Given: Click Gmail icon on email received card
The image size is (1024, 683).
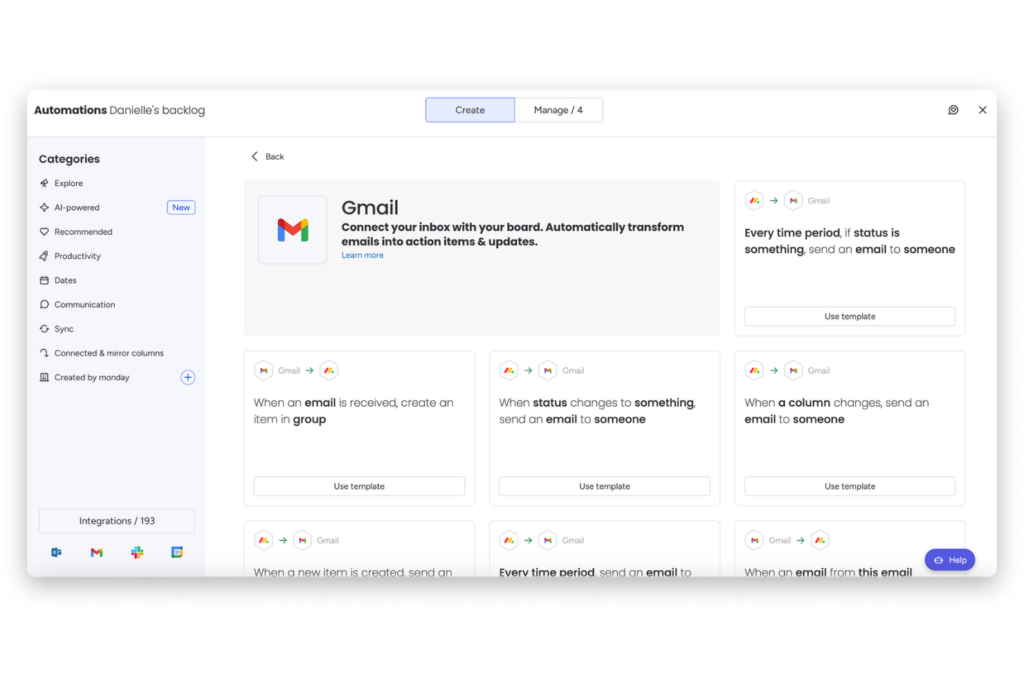Looking at the screenshot, I should point(264,371).
